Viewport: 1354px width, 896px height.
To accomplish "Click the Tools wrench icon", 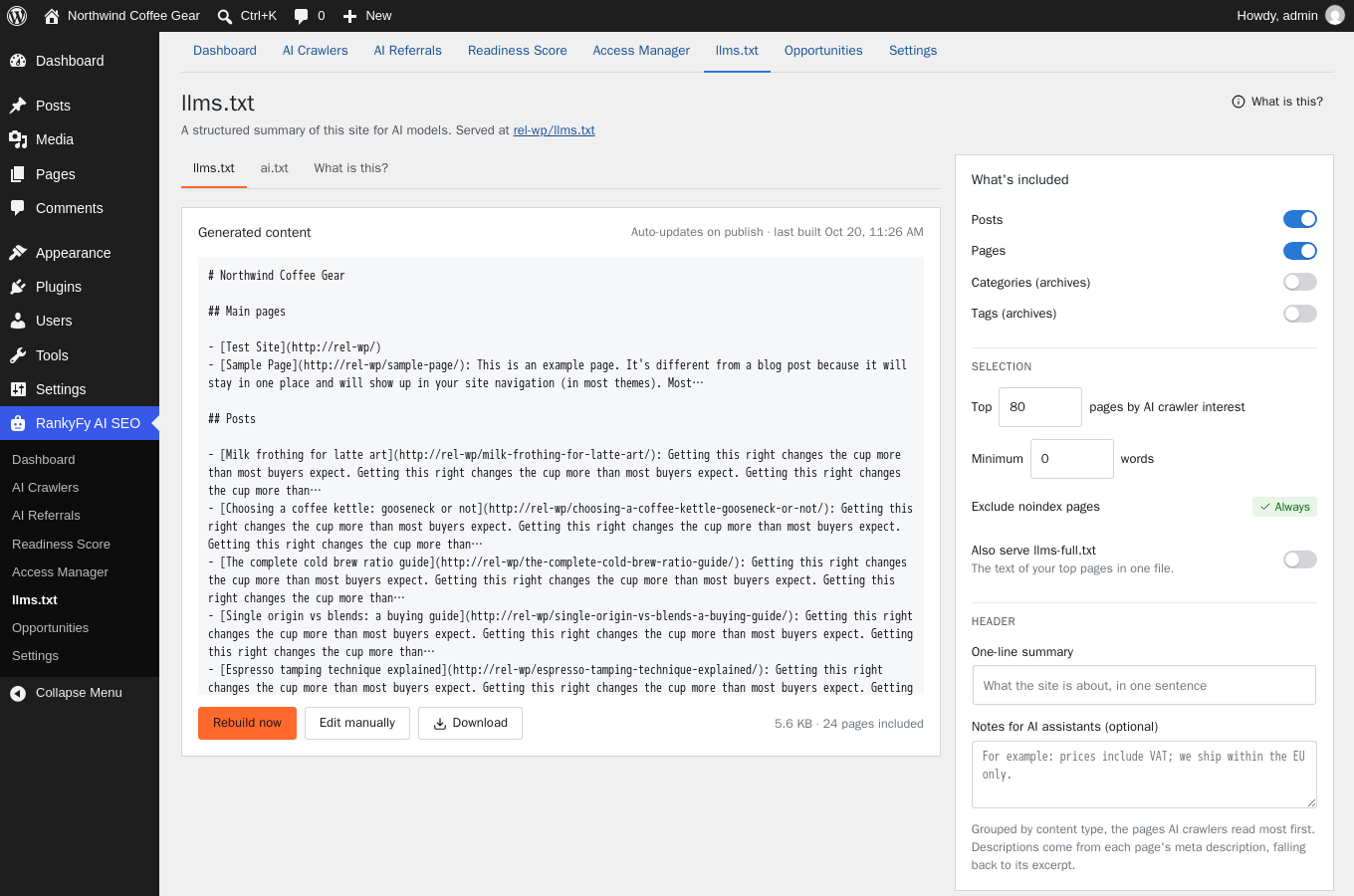I will pos(18,355).
